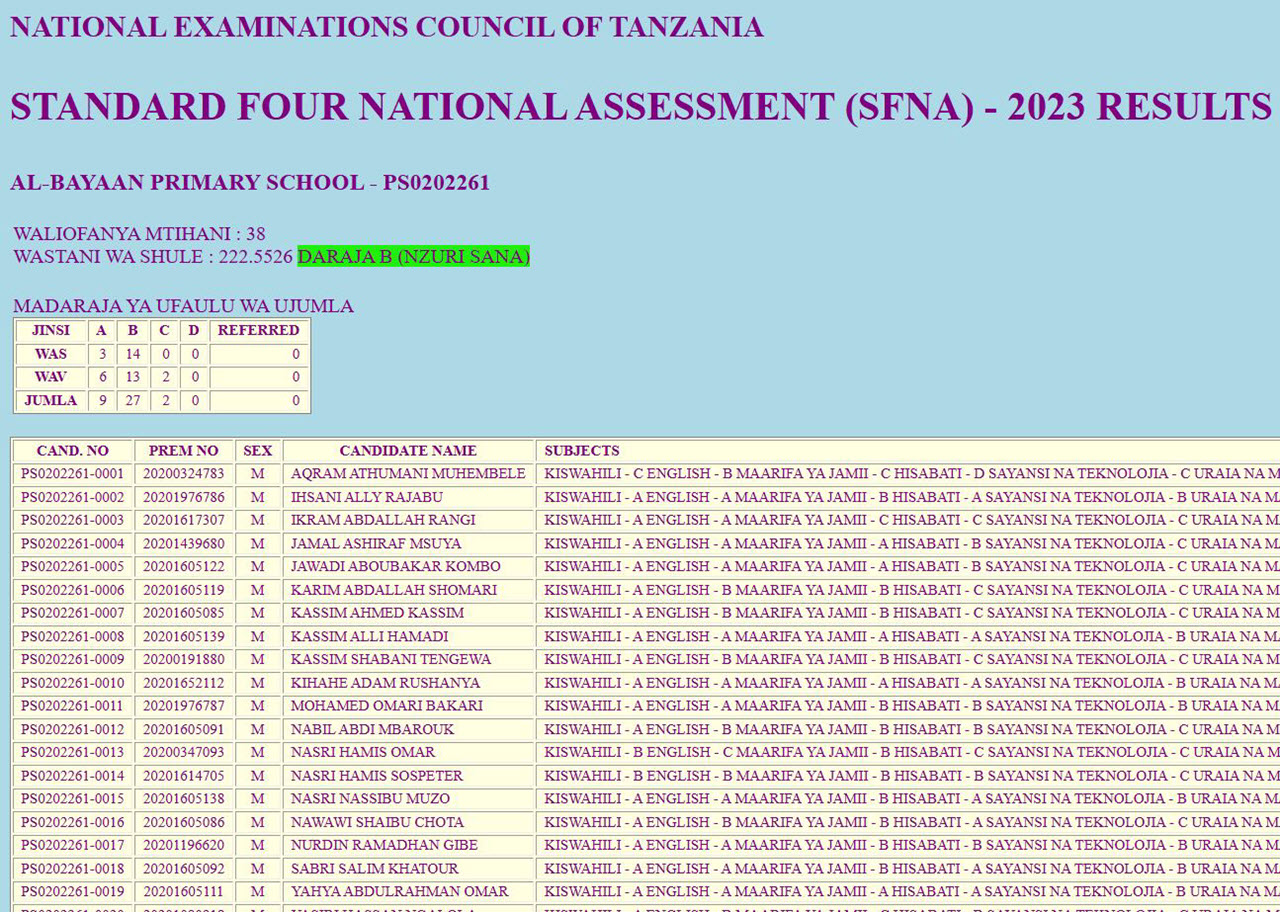
Task: Click the name NURDIN RAMADHAN GIBE
Action: coord(384,845)
